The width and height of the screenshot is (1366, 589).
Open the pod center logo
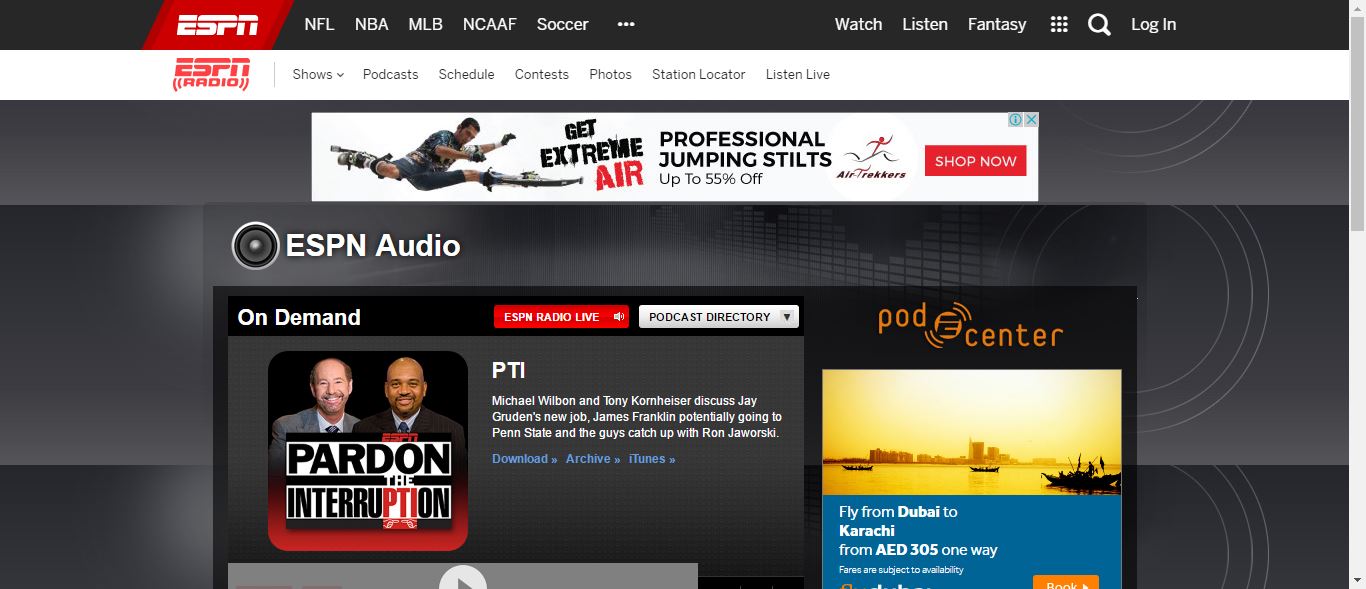pyautogui.click(x=970, y=326)
